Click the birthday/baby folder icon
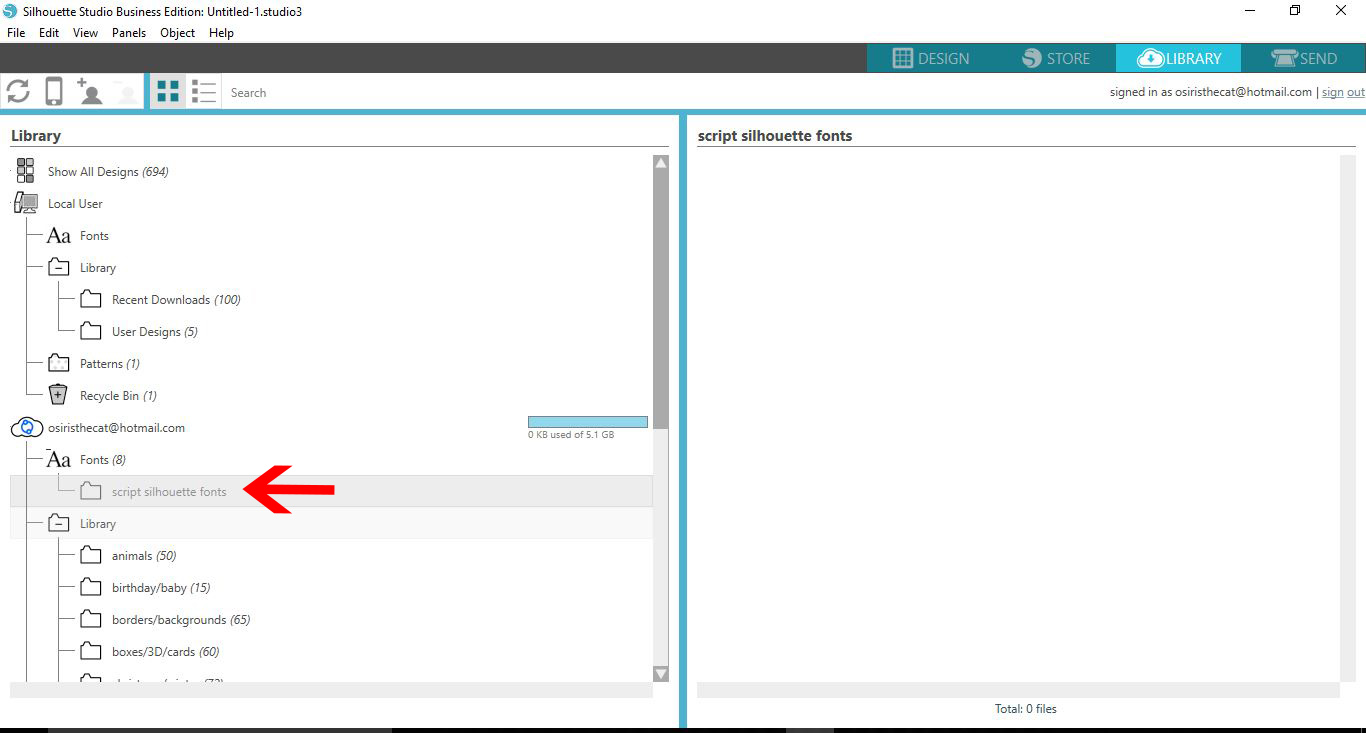 [91, 587]
